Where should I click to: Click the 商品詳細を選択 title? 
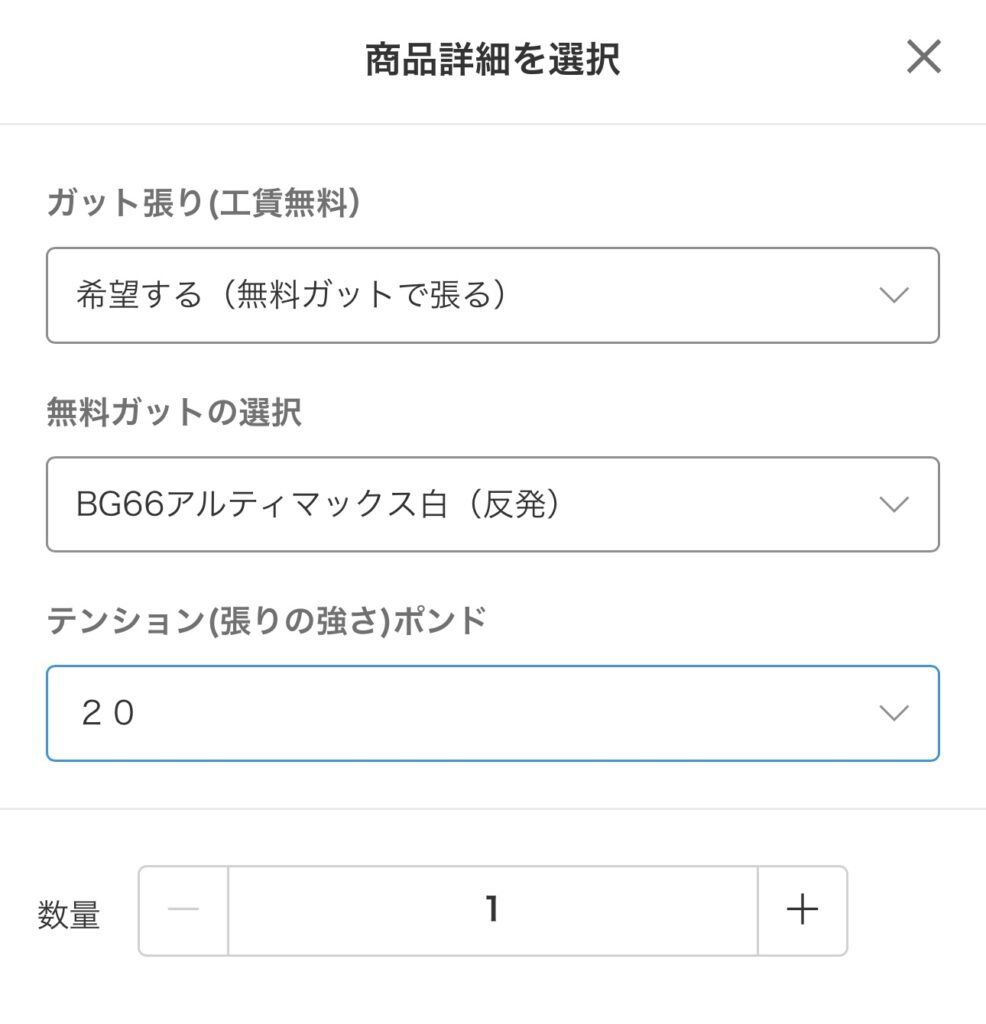tap(492, 59)
